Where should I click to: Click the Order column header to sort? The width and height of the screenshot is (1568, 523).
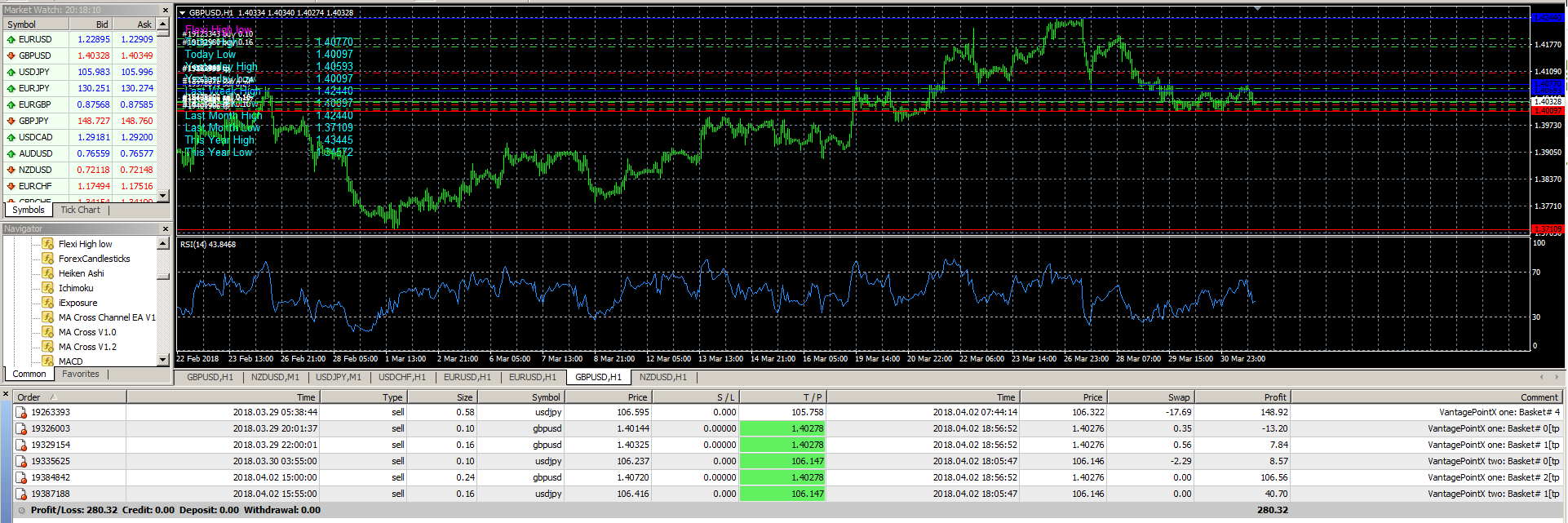pos(29,397)
